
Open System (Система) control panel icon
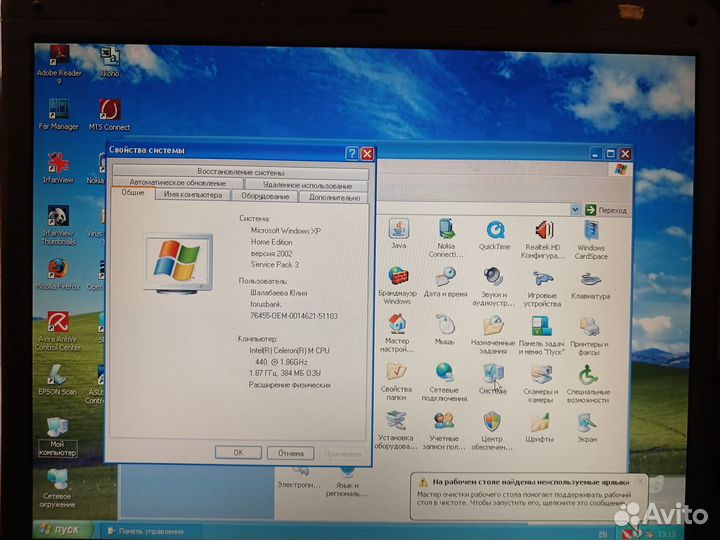click(x=493, y=379)
